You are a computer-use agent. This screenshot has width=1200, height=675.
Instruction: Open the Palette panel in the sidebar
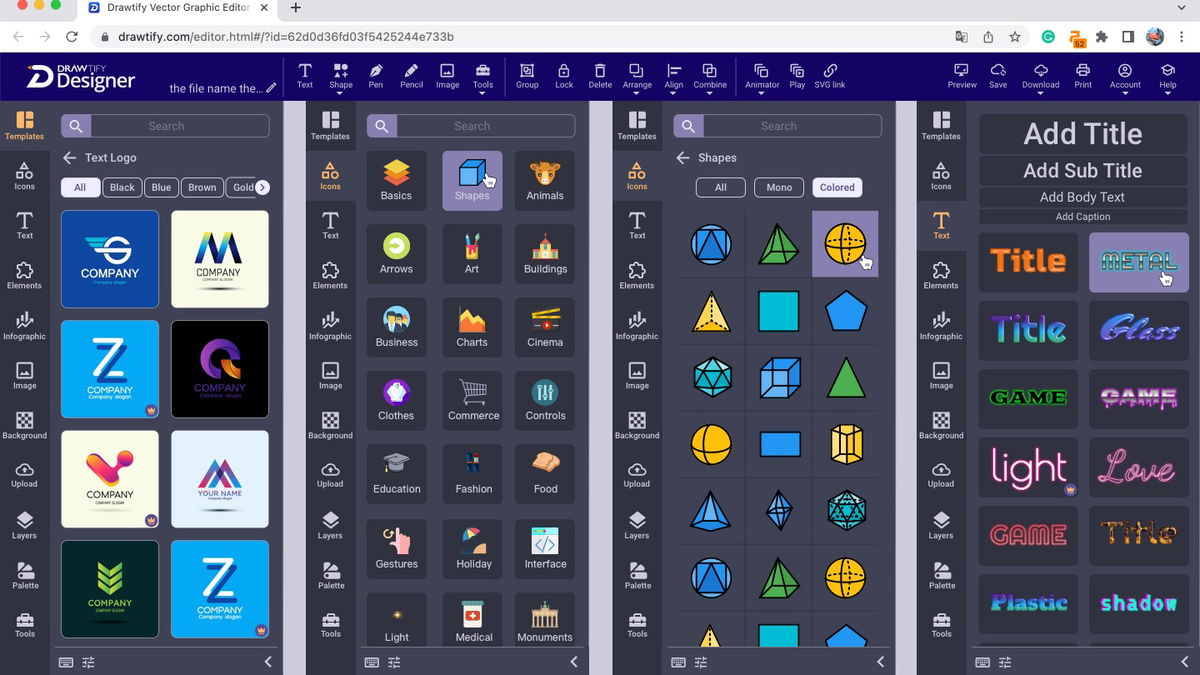24,575
